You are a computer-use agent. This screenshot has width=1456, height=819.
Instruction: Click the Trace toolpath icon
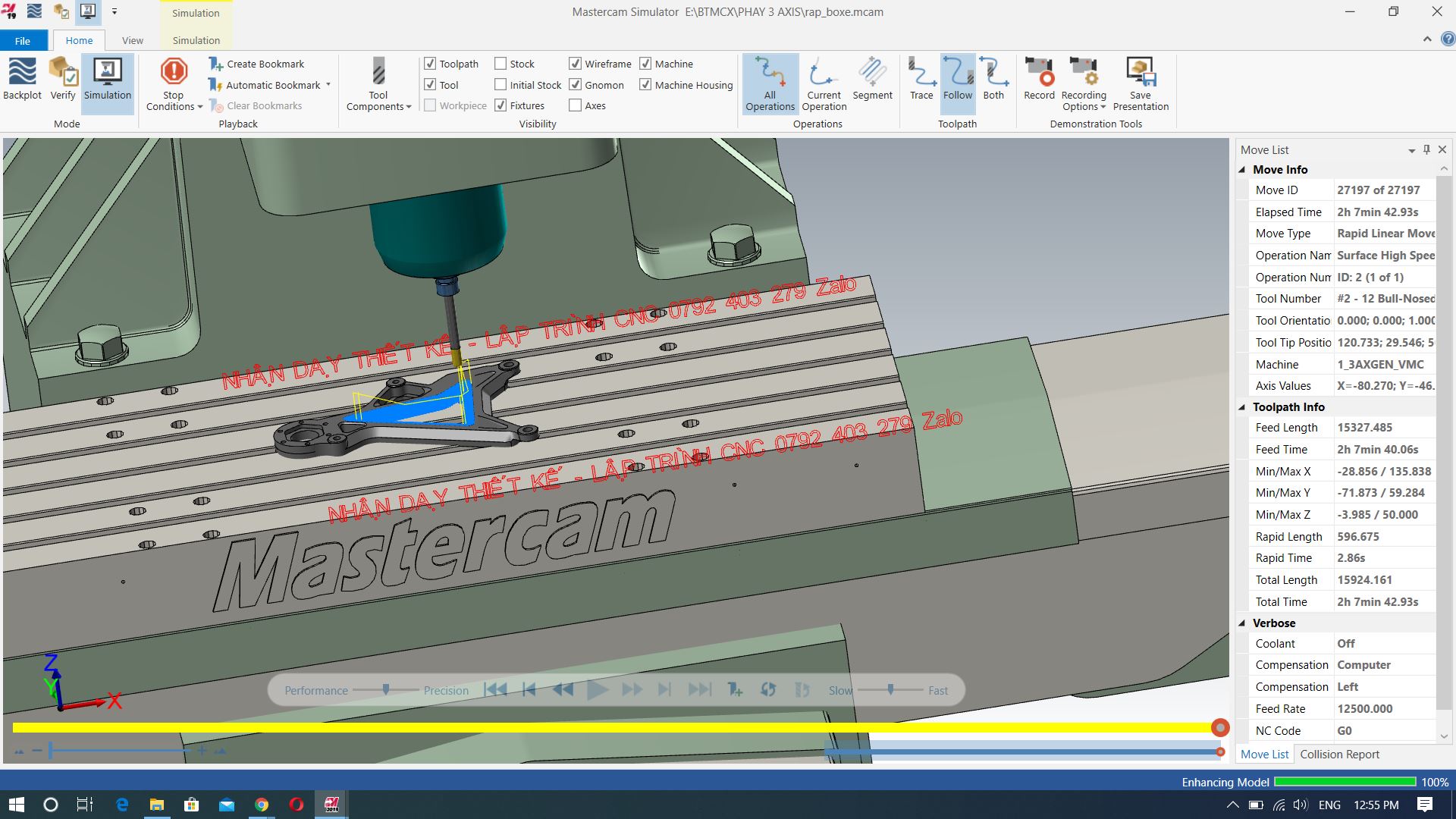pos(921,78)
